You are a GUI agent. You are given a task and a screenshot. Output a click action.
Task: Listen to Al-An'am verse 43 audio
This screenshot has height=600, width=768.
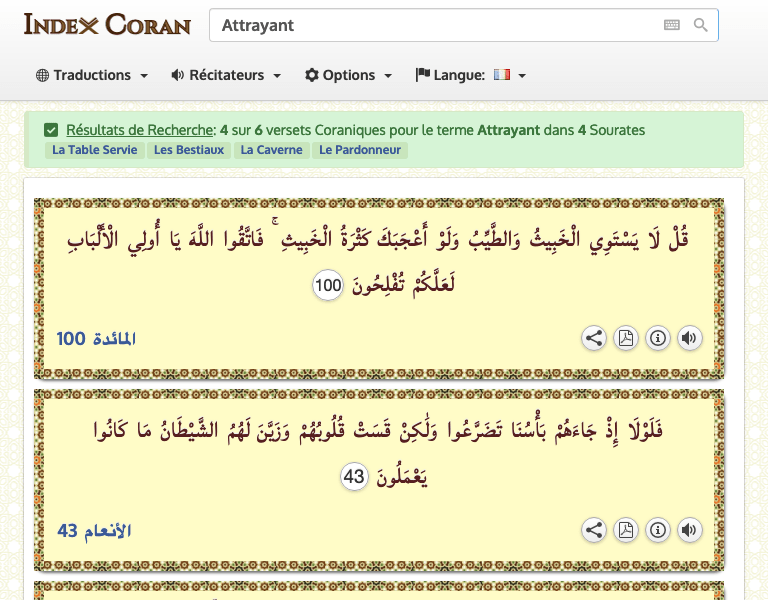(689, 530)
